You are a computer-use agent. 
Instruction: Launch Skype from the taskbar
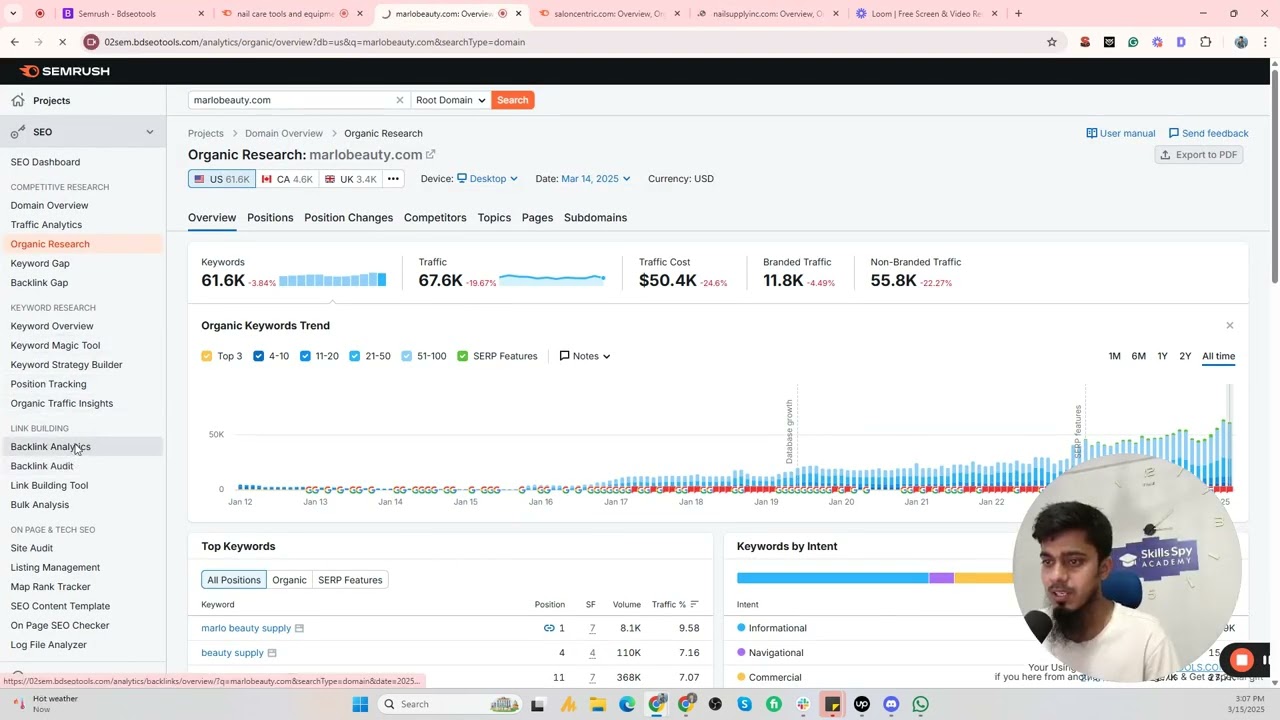click(744, 704)
